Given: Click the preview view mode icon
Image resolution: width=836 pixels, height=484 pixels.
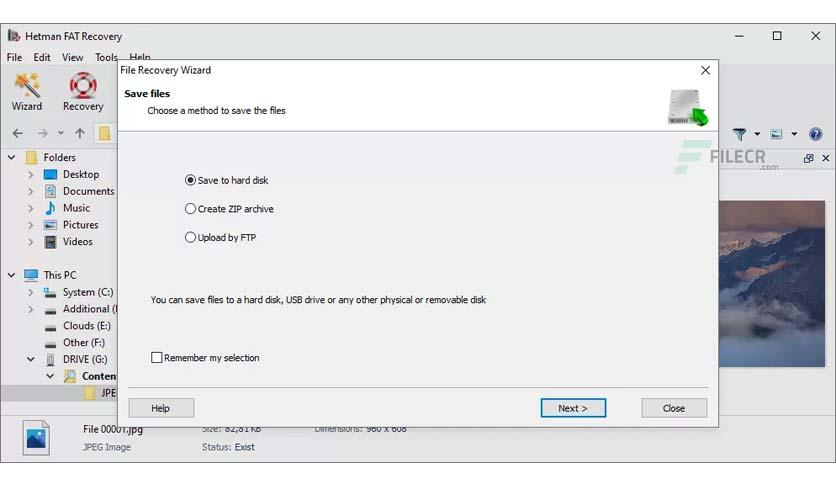Looking at the screenshot, I should [776, 134].
